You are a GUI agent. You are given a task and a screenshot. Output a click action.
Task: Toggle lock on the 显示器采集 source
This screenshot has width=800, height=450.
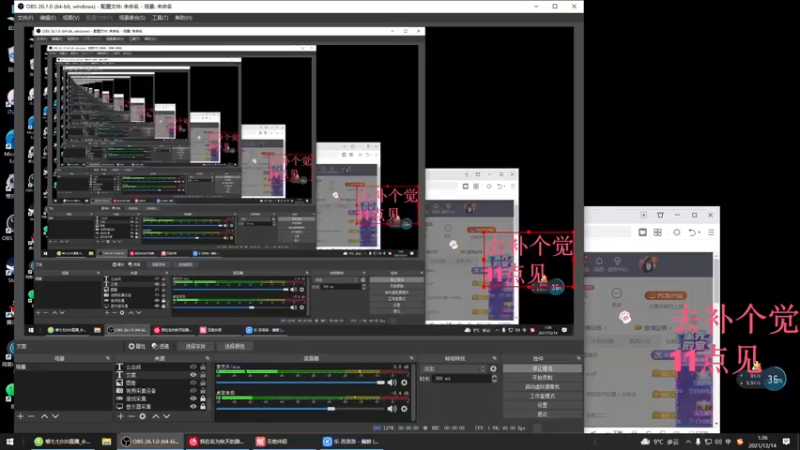click(x=203, y=407)
